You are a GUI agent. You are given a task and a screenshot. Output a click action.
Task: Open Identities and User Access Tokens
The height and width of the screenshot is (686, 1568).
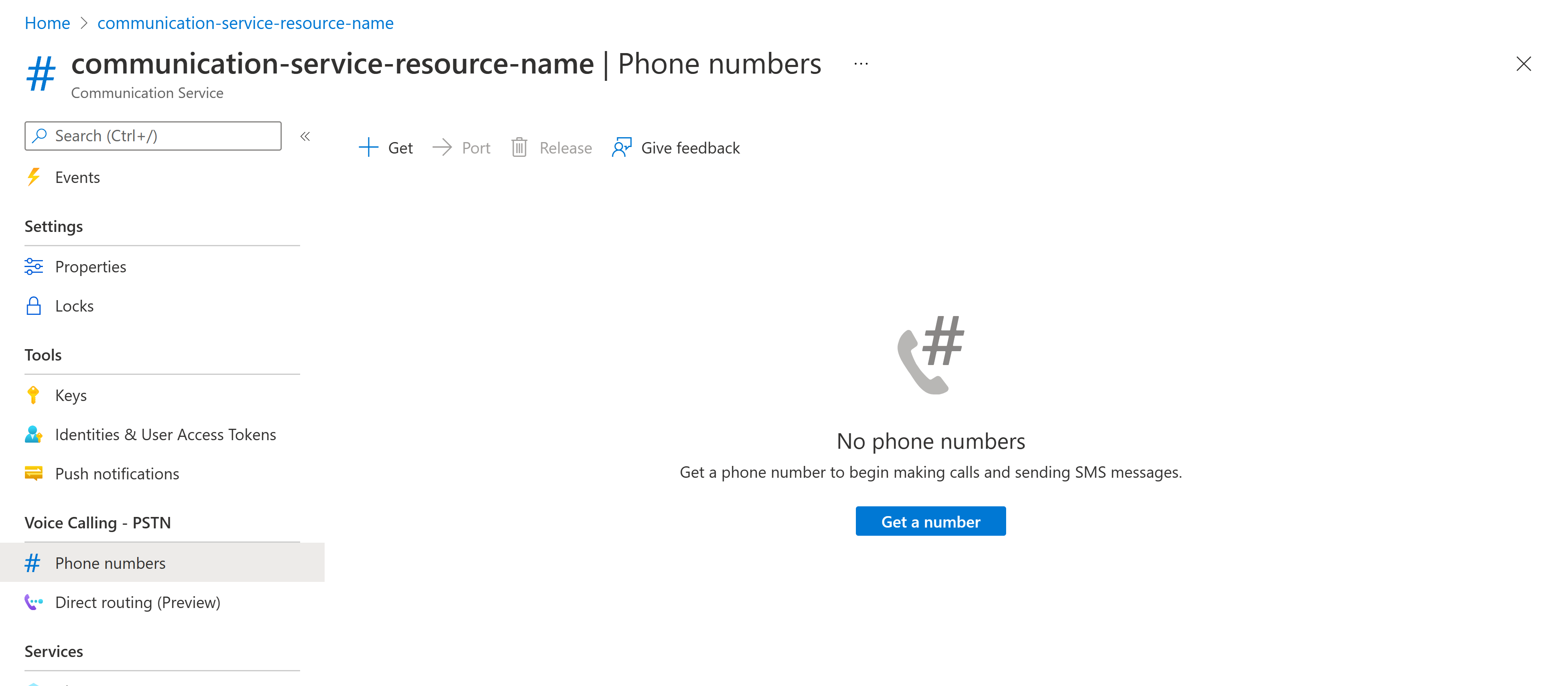[165, 434]
